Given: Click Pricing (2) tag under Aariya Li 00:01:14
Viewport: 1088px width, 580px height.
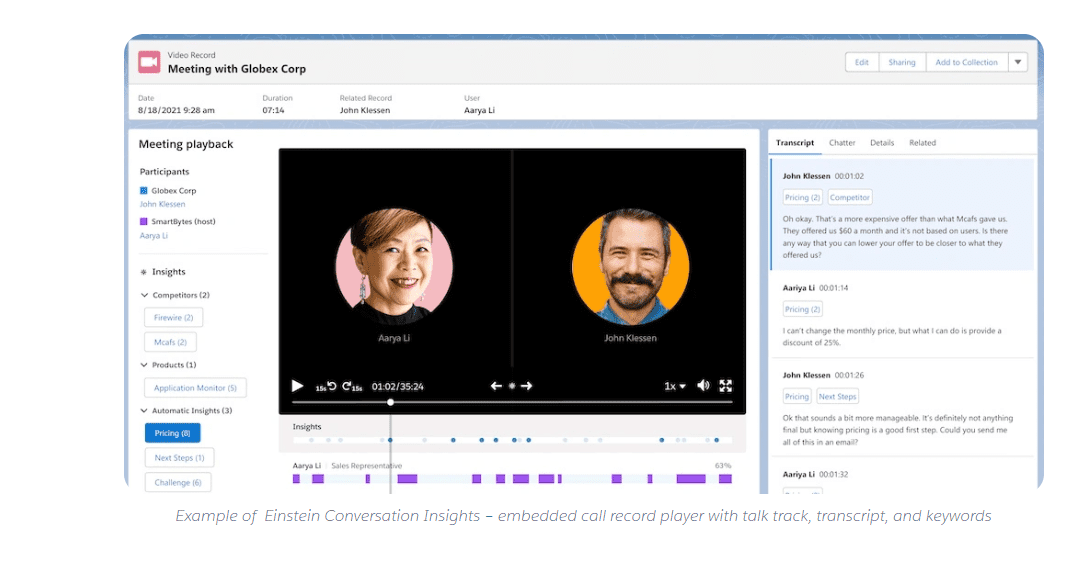Looking at the screenshot, I should point(803,309).
